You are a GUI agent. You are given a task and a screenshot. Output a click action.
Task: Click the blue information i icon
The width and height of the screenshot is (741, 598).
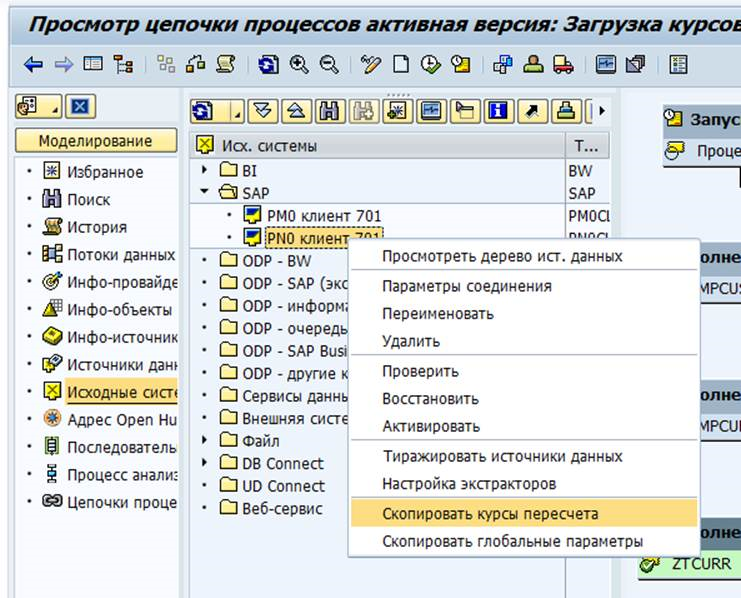tap(499, 112)
